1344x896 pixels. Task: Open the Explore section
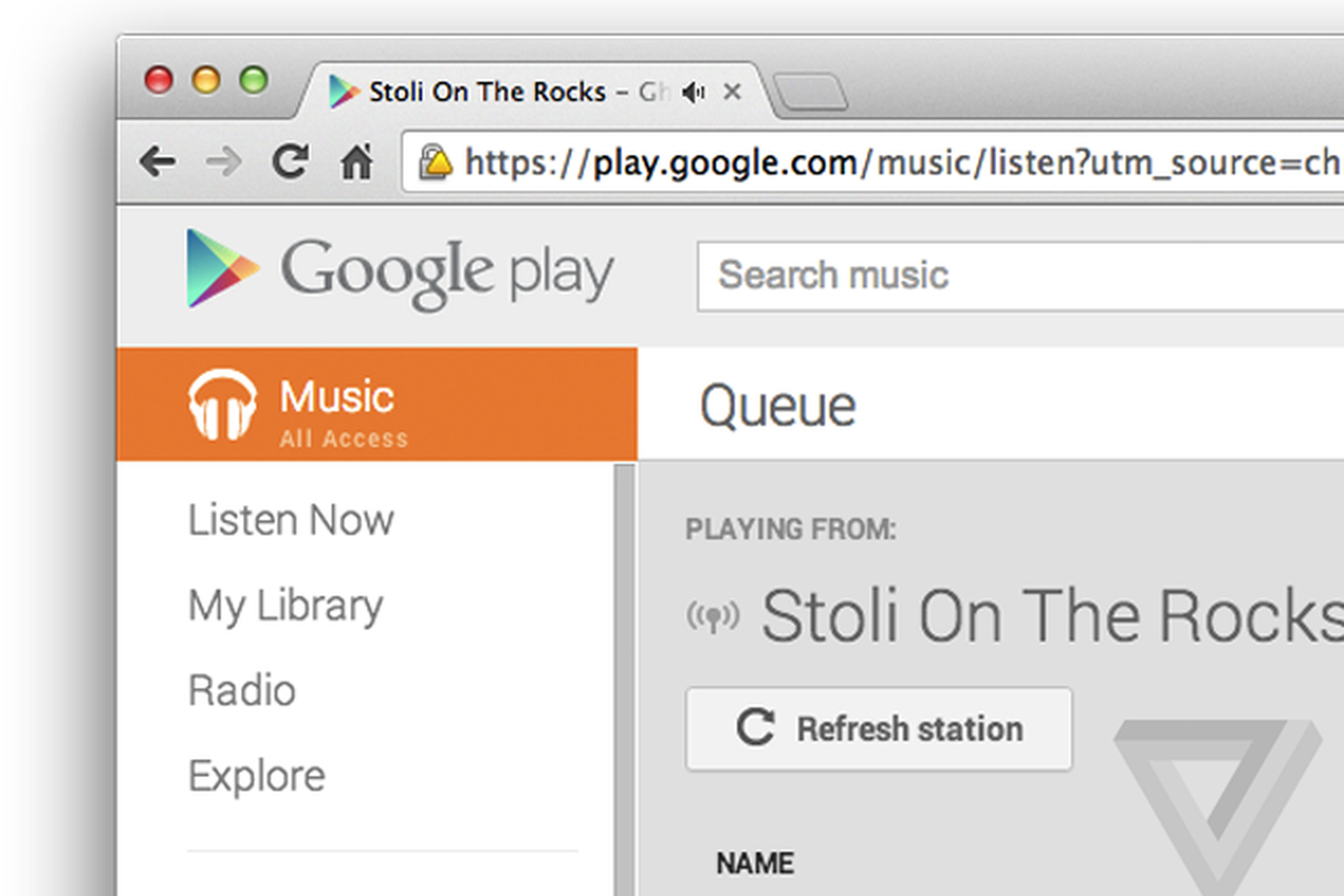pyautogui.click(x=256, y=776)
